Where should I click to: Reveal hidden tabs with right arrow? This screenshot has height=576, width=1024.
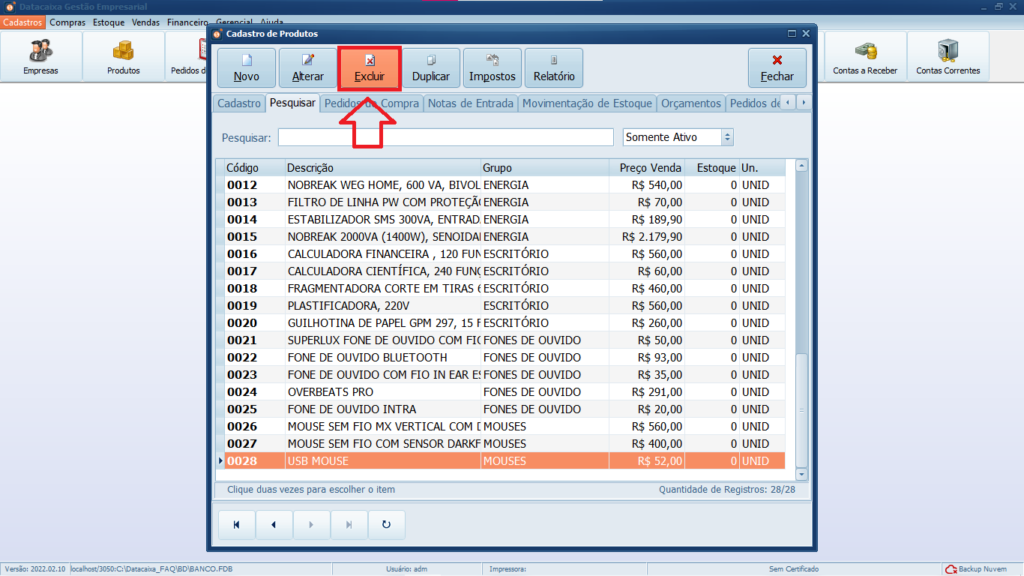tap(803, 103)
